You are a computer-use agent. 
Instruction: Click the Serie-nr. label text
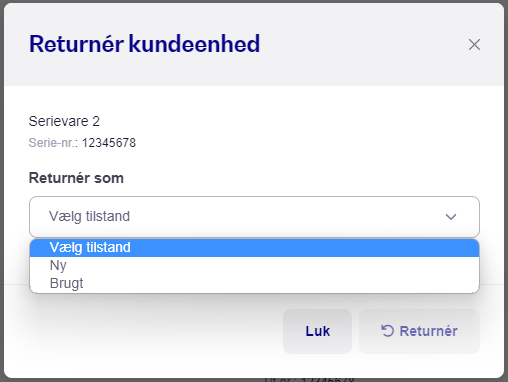point(53,143)
